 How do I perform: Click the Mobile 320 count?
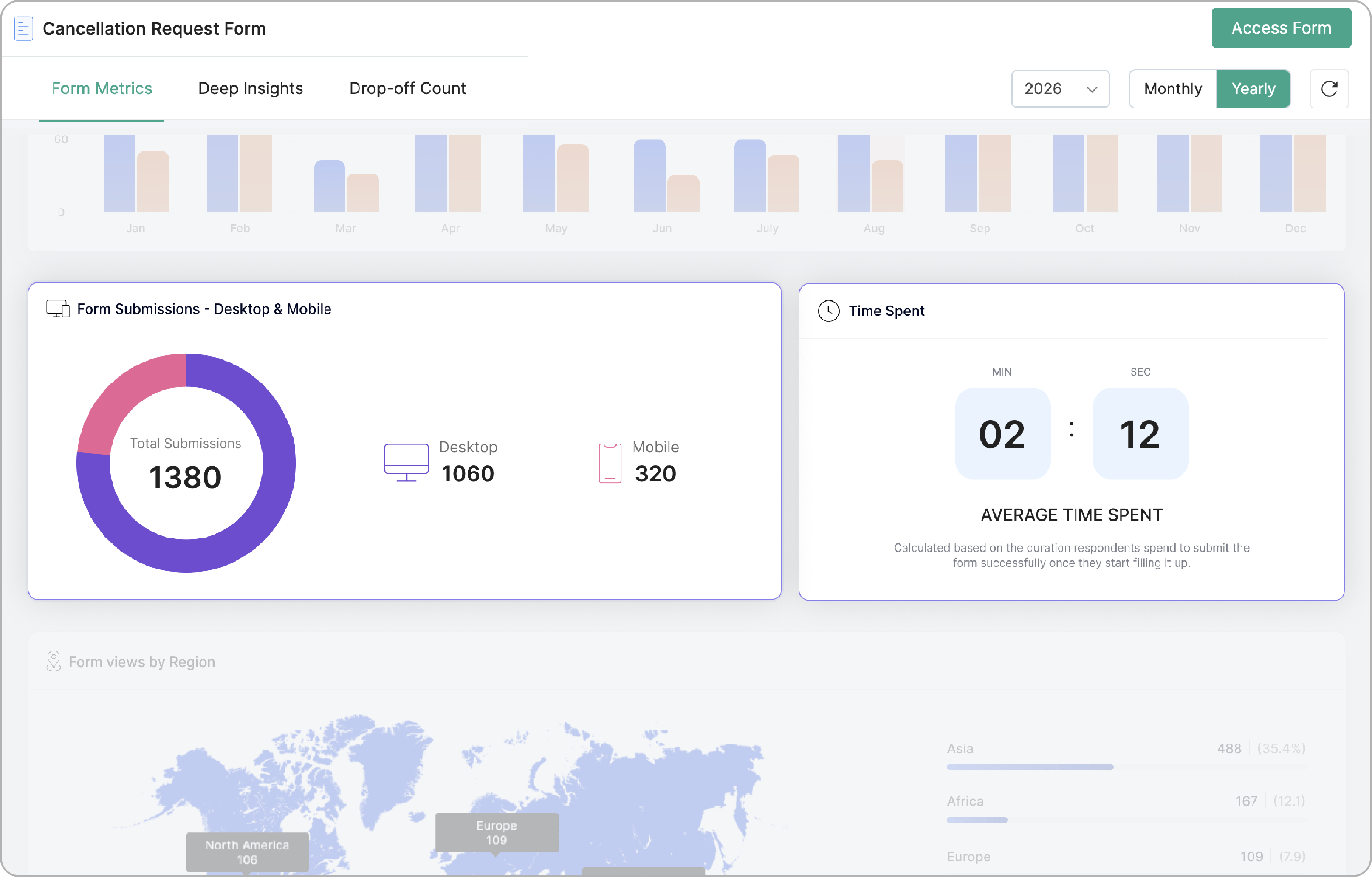click(655, 473)
